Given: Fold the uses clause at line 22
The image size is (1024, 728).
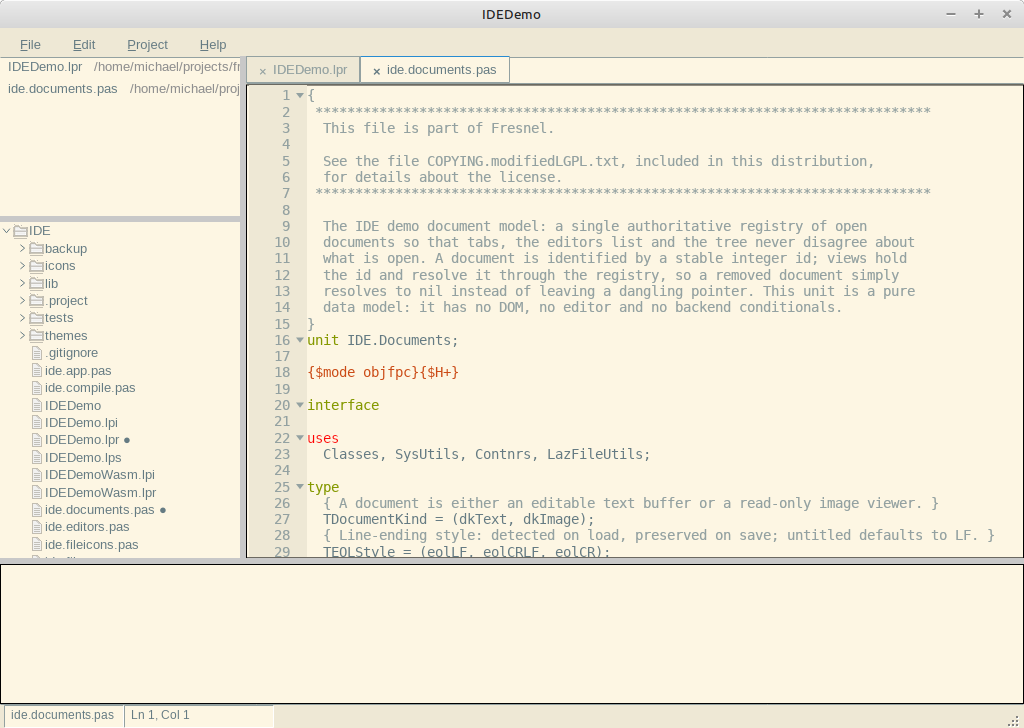Looking at the screenshot, I should [x=300, y=437].
